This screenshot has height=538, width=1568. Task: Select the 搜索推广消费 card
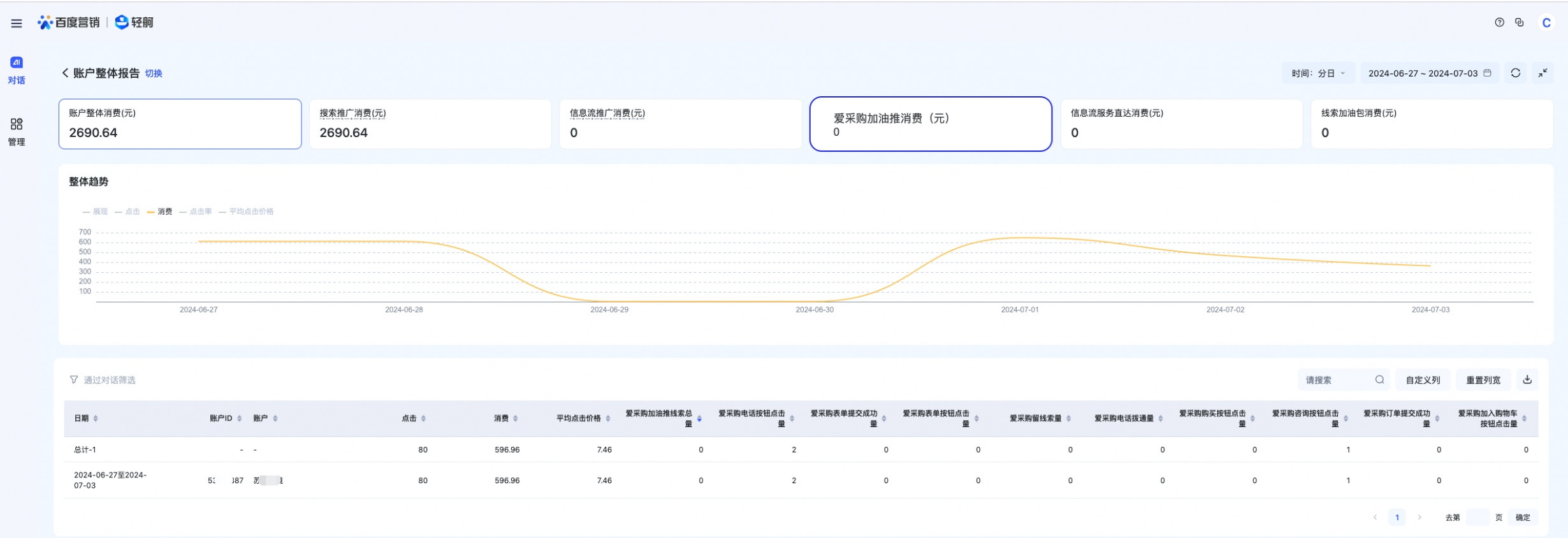[430, 124]
